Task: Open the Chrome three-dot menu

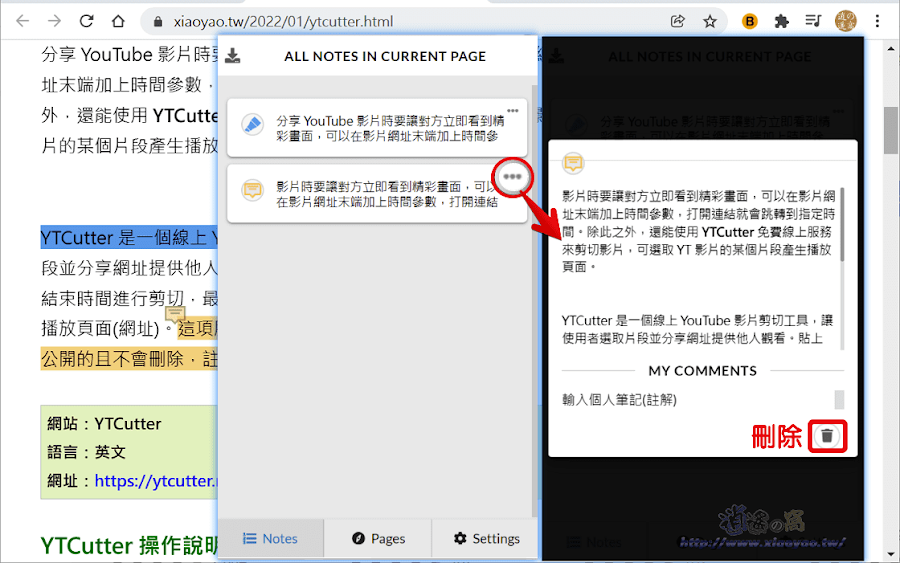Action: [877, 21]
